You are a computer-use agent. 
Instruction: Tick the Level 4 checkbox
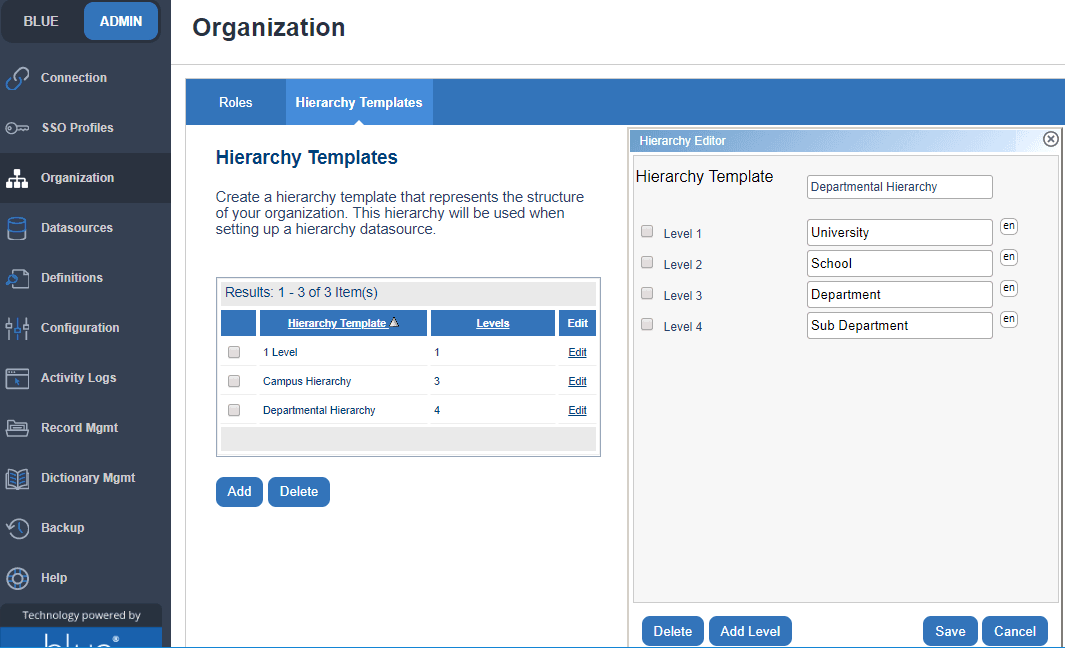click(x=647, y=325)
